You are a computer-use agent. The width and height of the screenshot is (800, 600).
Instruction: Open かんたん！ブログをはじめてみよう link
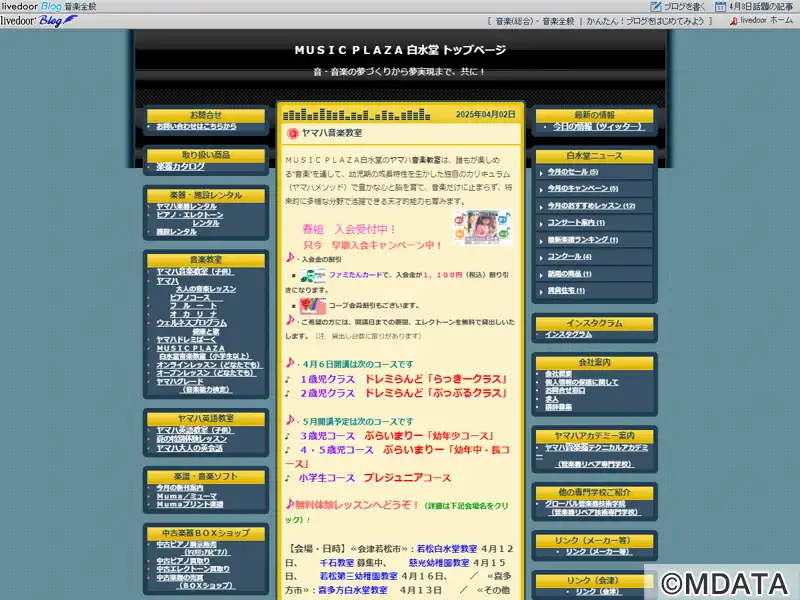(x=645, y=21)
